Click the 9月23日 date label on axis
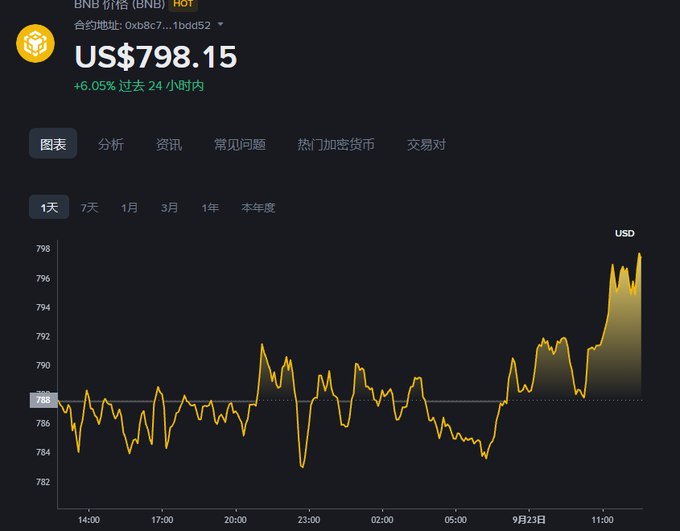680x531 pixels. (x=529, y=520)
